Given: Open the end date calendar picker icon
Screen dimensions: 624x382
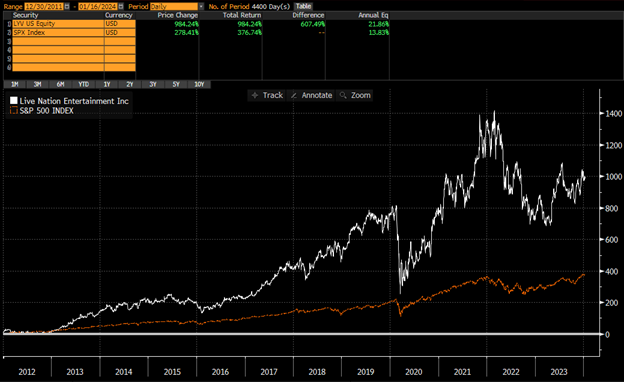Looking at the screenshot, I should point(121,6).
